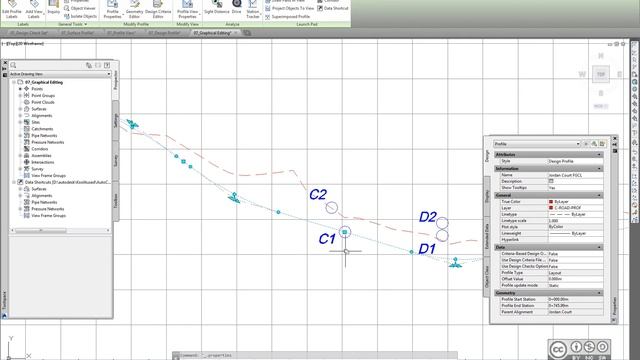Viewport: 640px width, 360px height.
Task: Expand the Point Groups tree node
Action: (20, 96)
